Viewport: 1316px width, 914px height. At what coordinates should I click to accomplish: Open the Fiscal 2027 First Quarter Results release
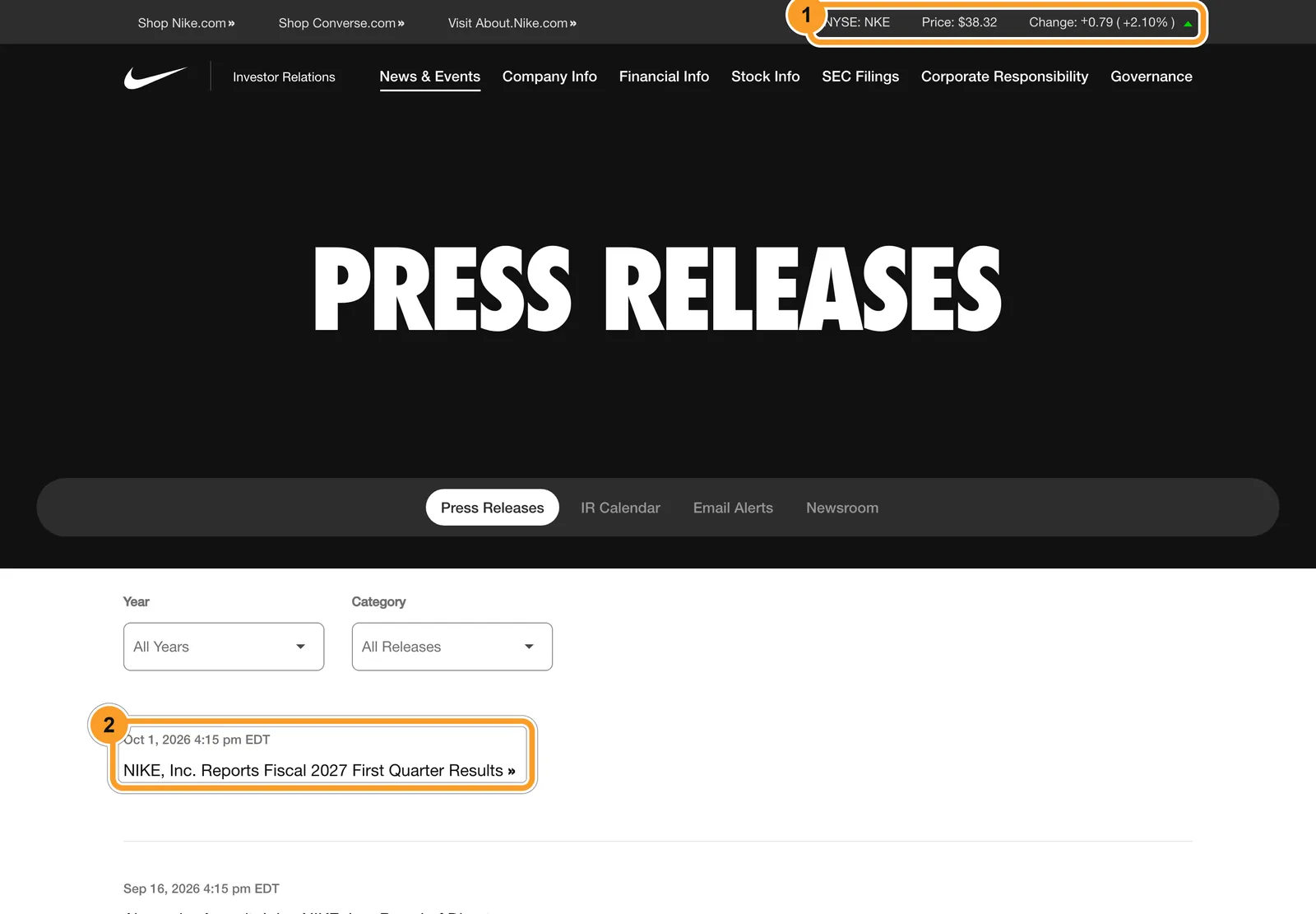pos(319,771)
